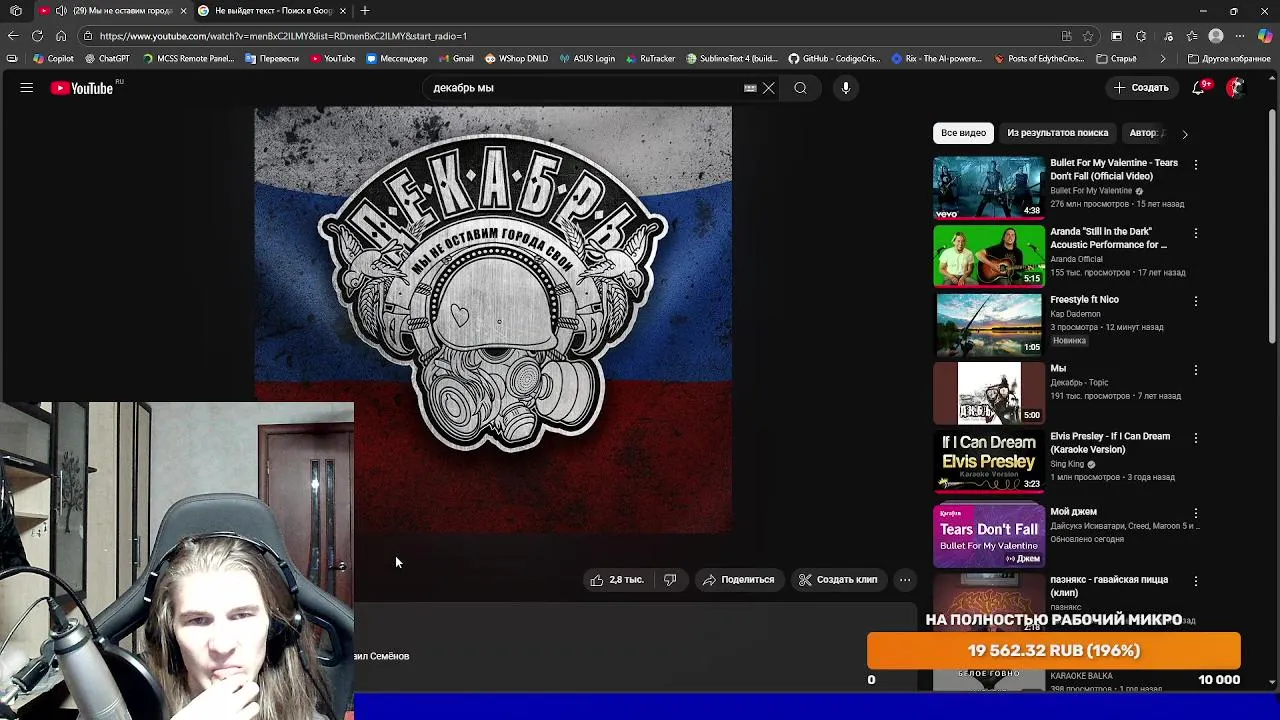The width and height of the screenshot is (1280, 720).
Task: Open the YouTube account avatar menu
Action: [1236, 88]
